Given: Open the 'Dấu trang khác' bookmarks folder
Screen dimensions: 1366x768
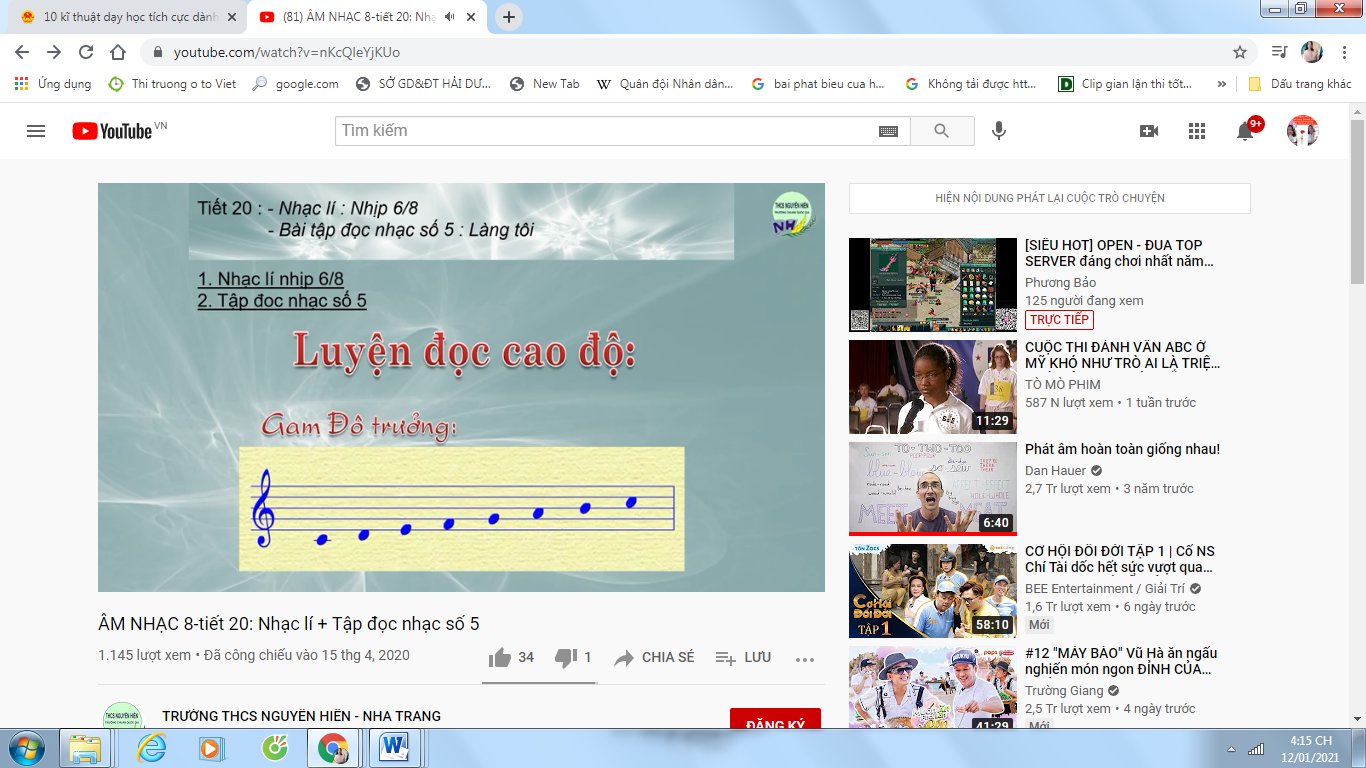Looking at the screenshot, I should [x=1300, y=84].
